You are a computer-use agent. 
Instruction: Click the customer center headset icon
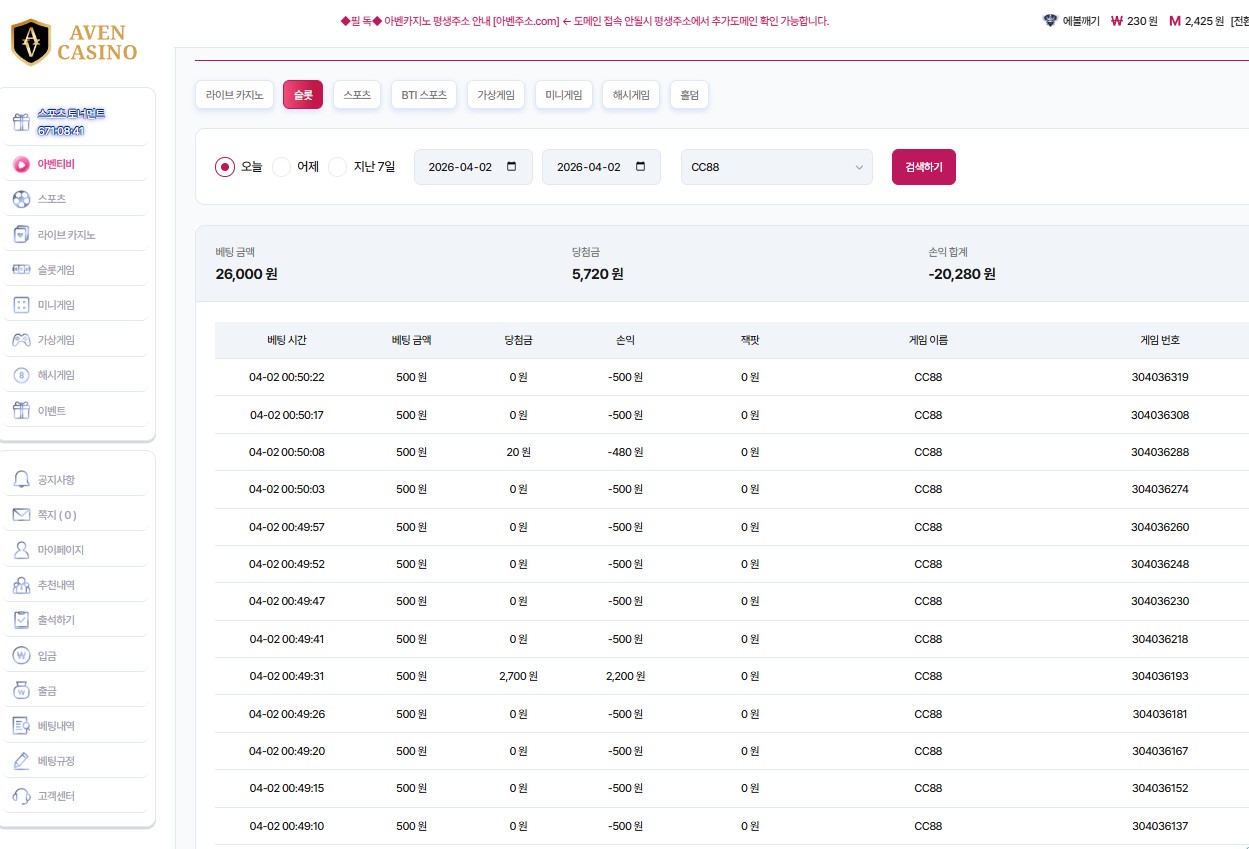click(21, 796)
